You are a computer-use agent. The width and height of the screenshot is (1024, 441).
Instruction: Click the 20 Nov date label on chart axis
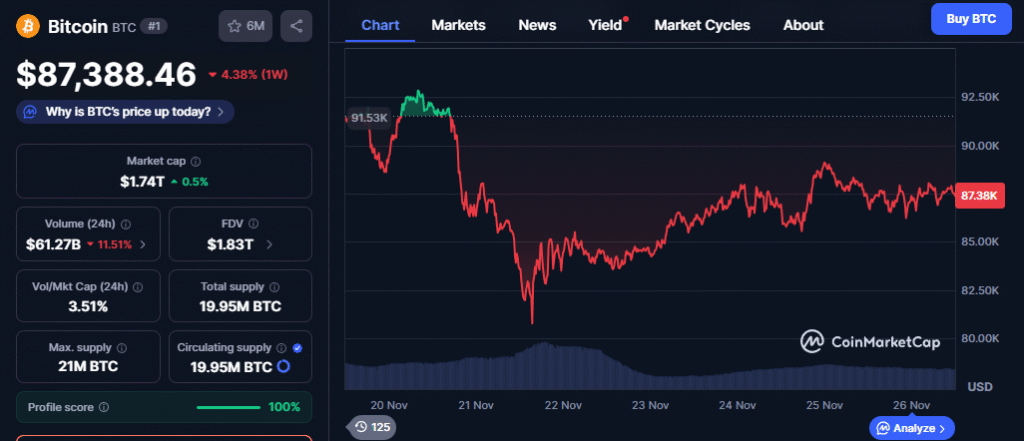pyautogui.click(x=389, y=405)
